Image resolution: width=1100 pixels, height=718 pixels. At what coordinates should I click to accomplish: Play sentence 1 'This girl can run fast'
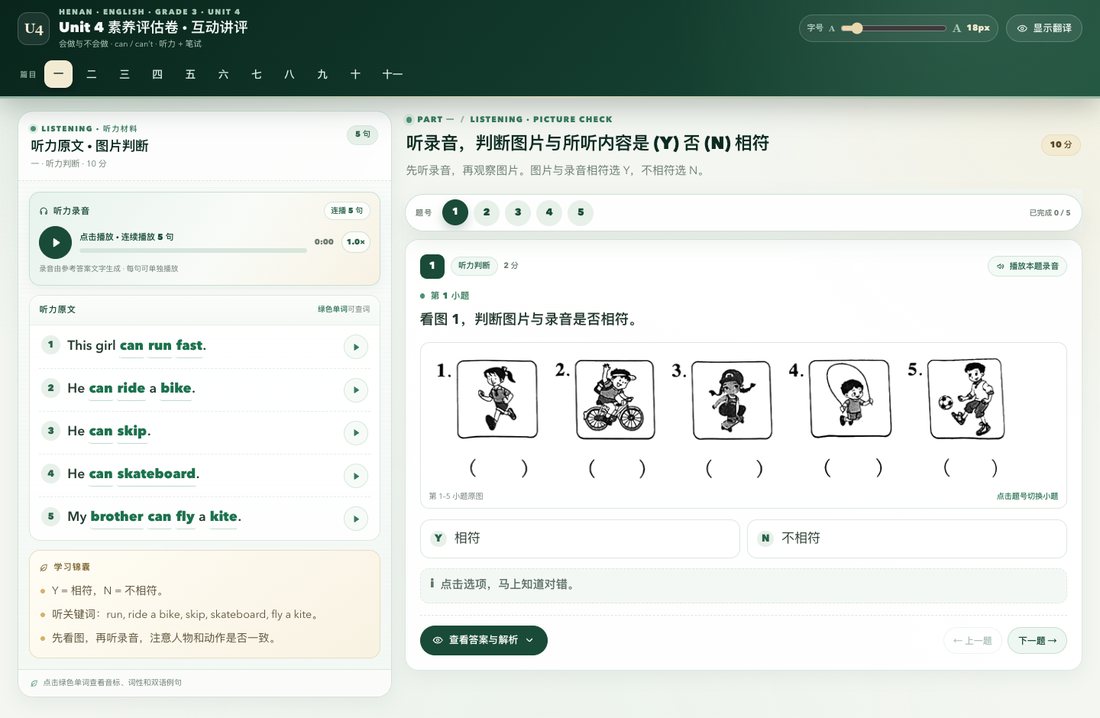pos(356,347)
